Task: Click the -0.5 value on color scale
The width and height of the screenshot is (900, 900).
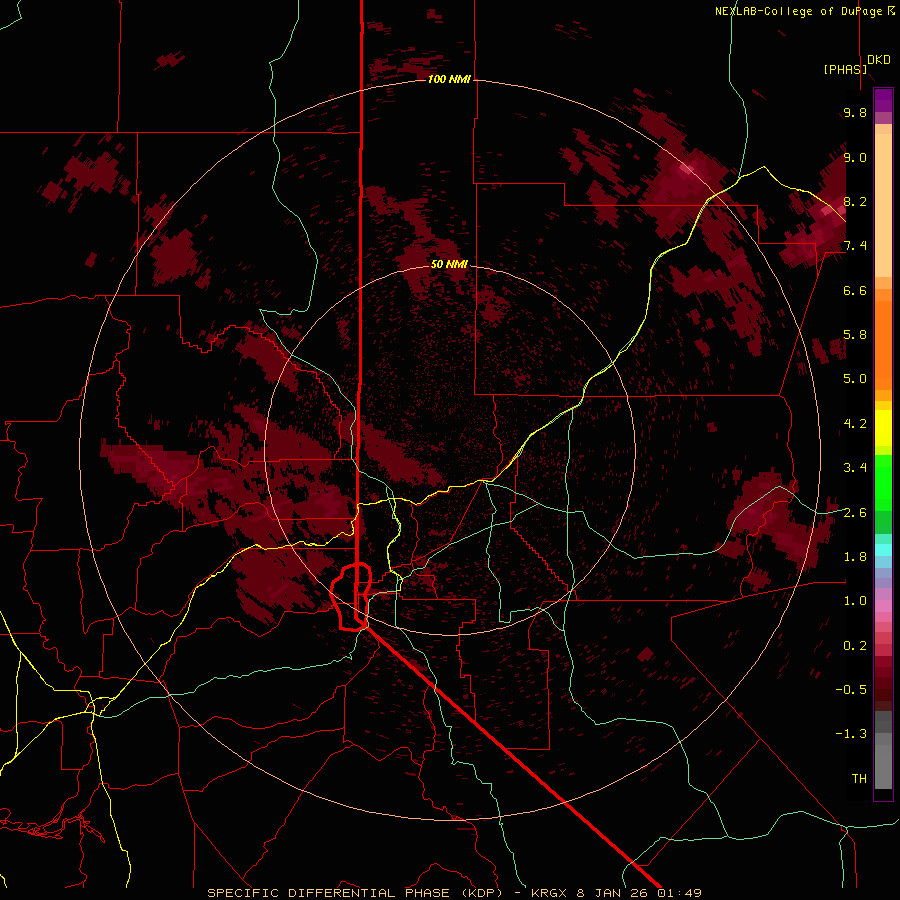Action: [851, 690]
